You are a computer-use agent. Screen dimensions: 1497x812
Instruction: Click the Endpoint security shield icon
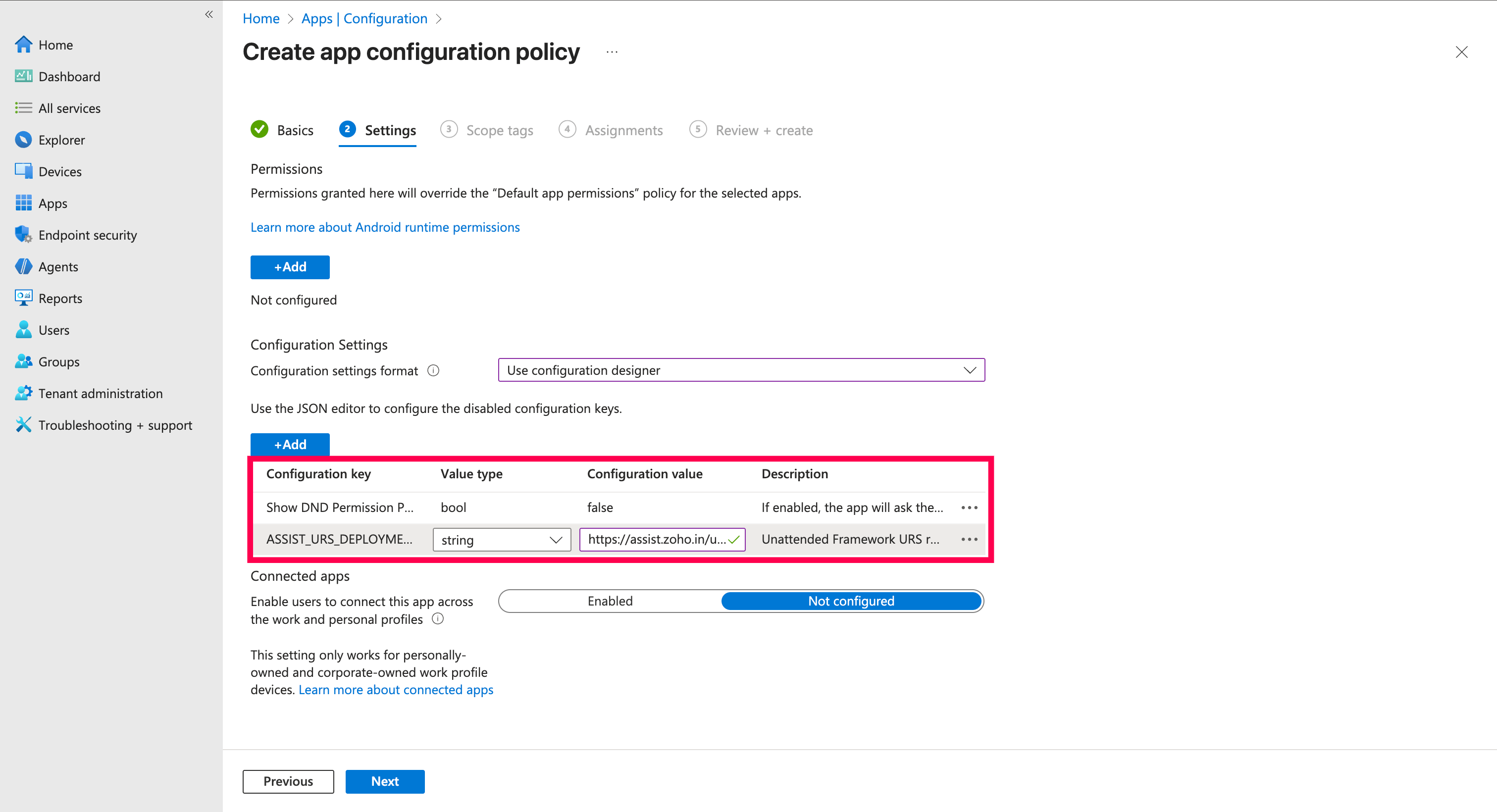coord(23,235)
